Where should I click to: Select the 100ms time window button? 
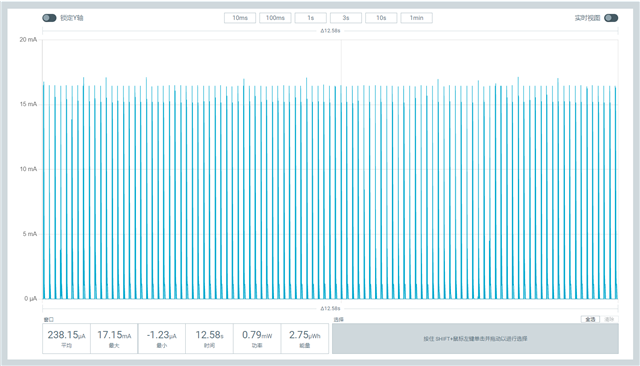pyautogui.click(x=275, y=18)
